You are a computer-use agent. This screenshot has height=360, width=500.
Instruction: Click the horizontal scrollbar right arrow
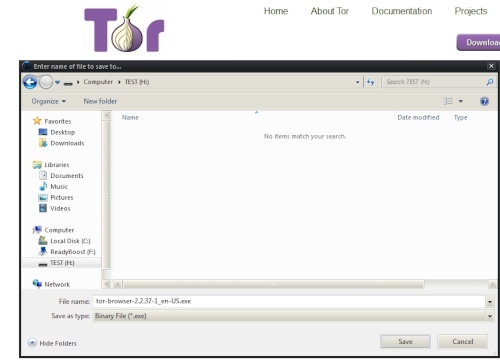pyautogui.click(x=492, y=285)
